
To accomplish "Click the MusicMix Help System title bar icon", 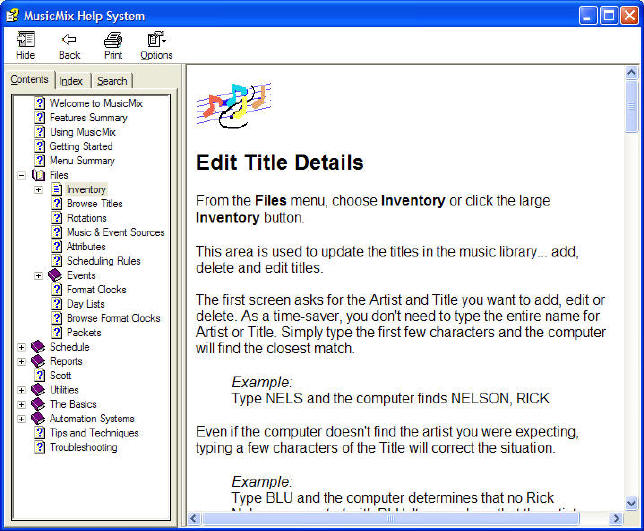I will 13,16.
